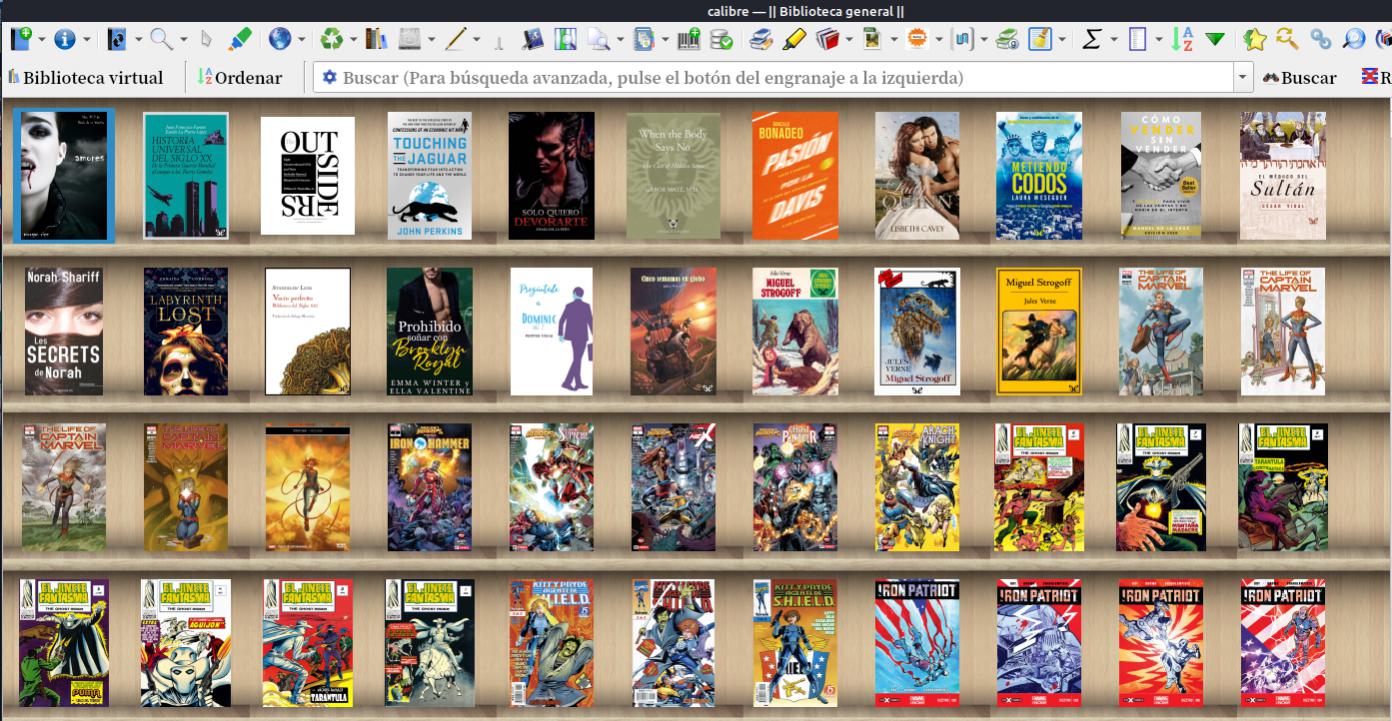Expand the dropdown arrow next to magnifier icon
The width and height of the screenshot is (1392, 721).
pos(183,40)
